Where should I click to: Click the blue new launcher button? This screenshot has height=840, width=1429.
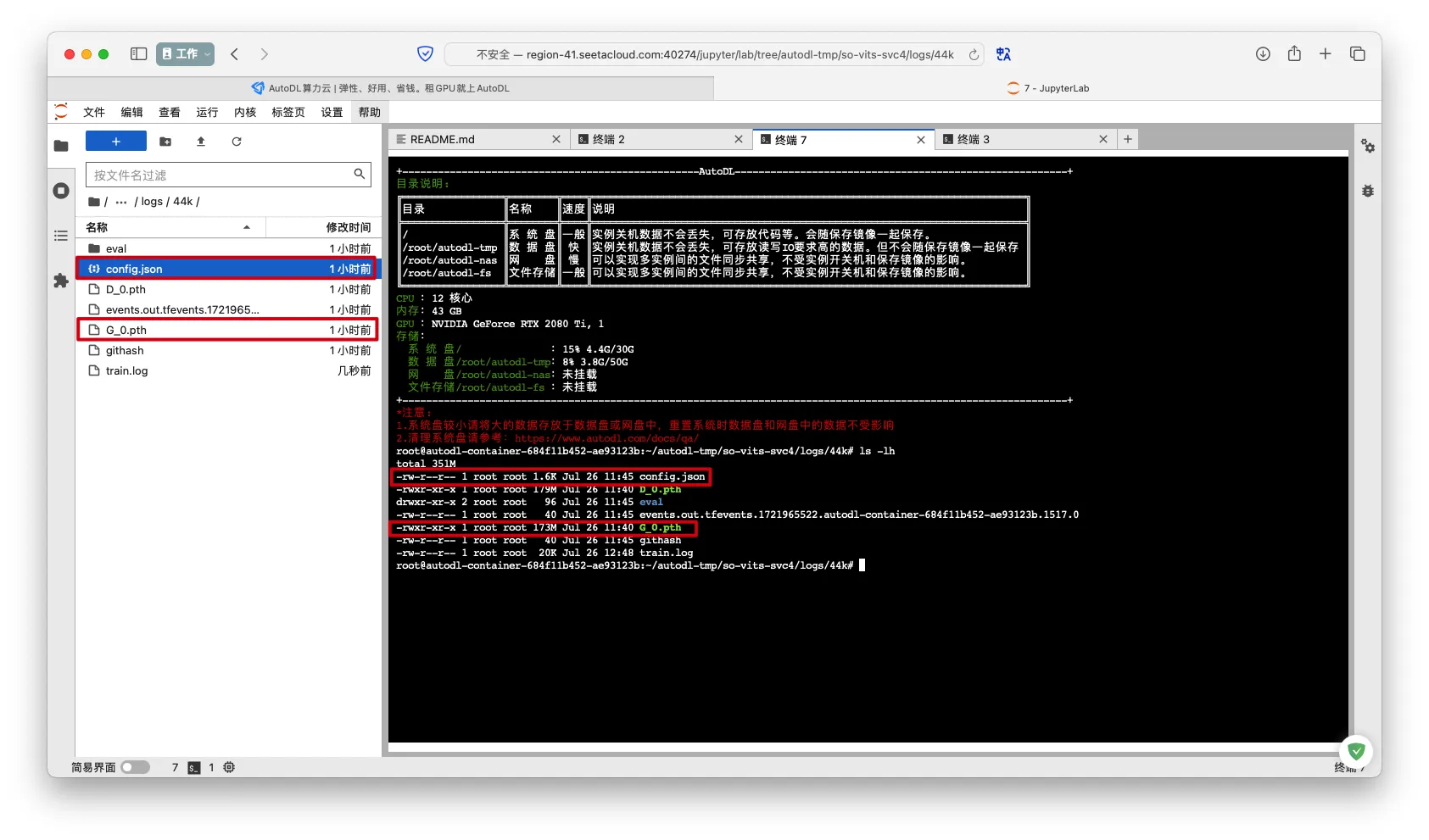(116, 142)
